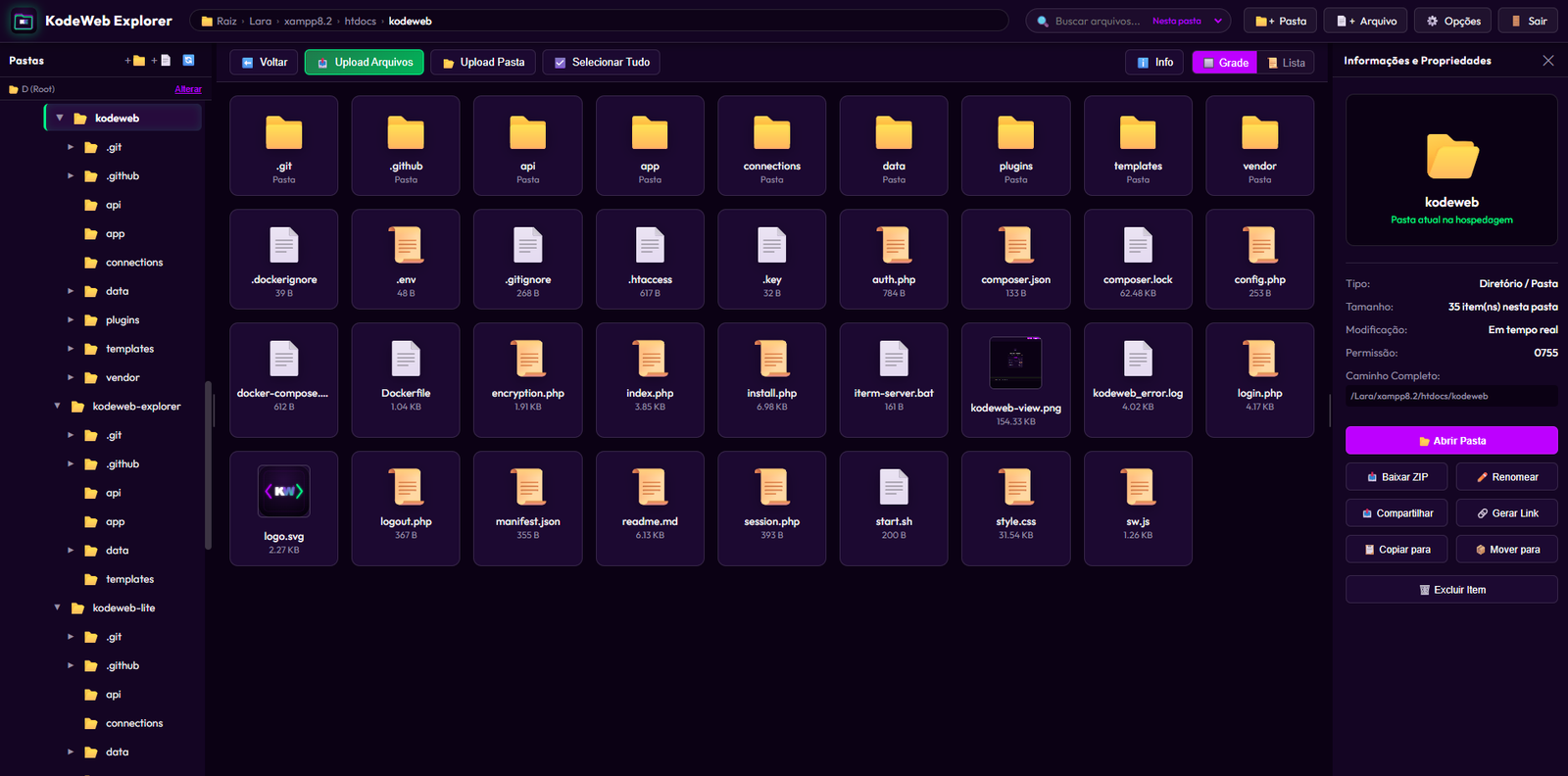The height and width of the screenshot is (776, 1568).
Task: Open the readme.md file
Action: point(650,509)
